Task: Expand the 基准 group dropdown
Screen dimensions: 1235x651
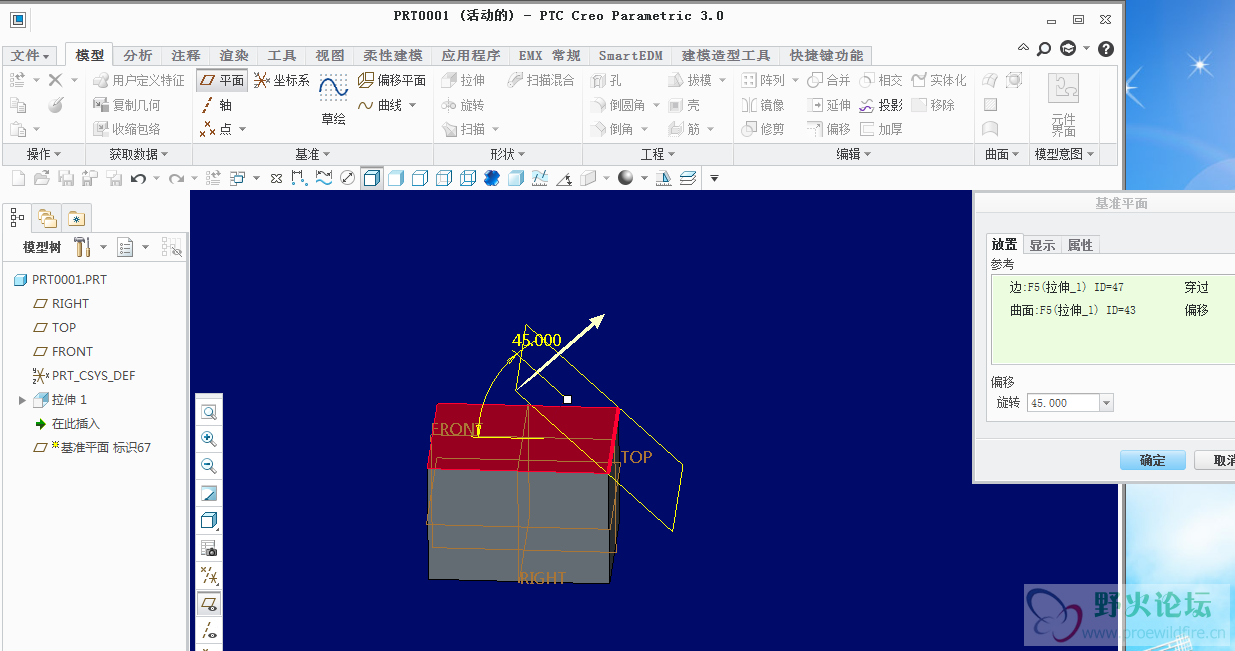Action: coord(312,154)
